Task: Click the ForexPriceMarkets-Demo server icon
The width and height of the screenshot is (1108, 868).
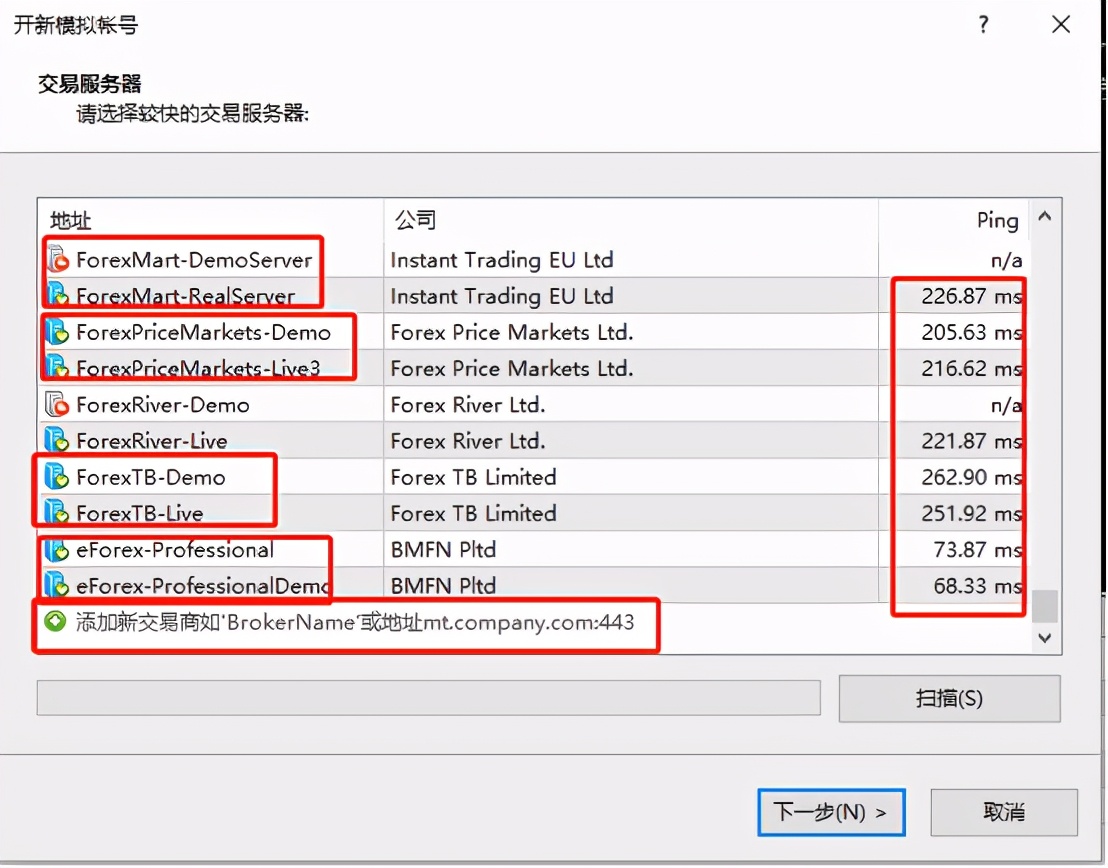Action: click(x=57, y=332)
